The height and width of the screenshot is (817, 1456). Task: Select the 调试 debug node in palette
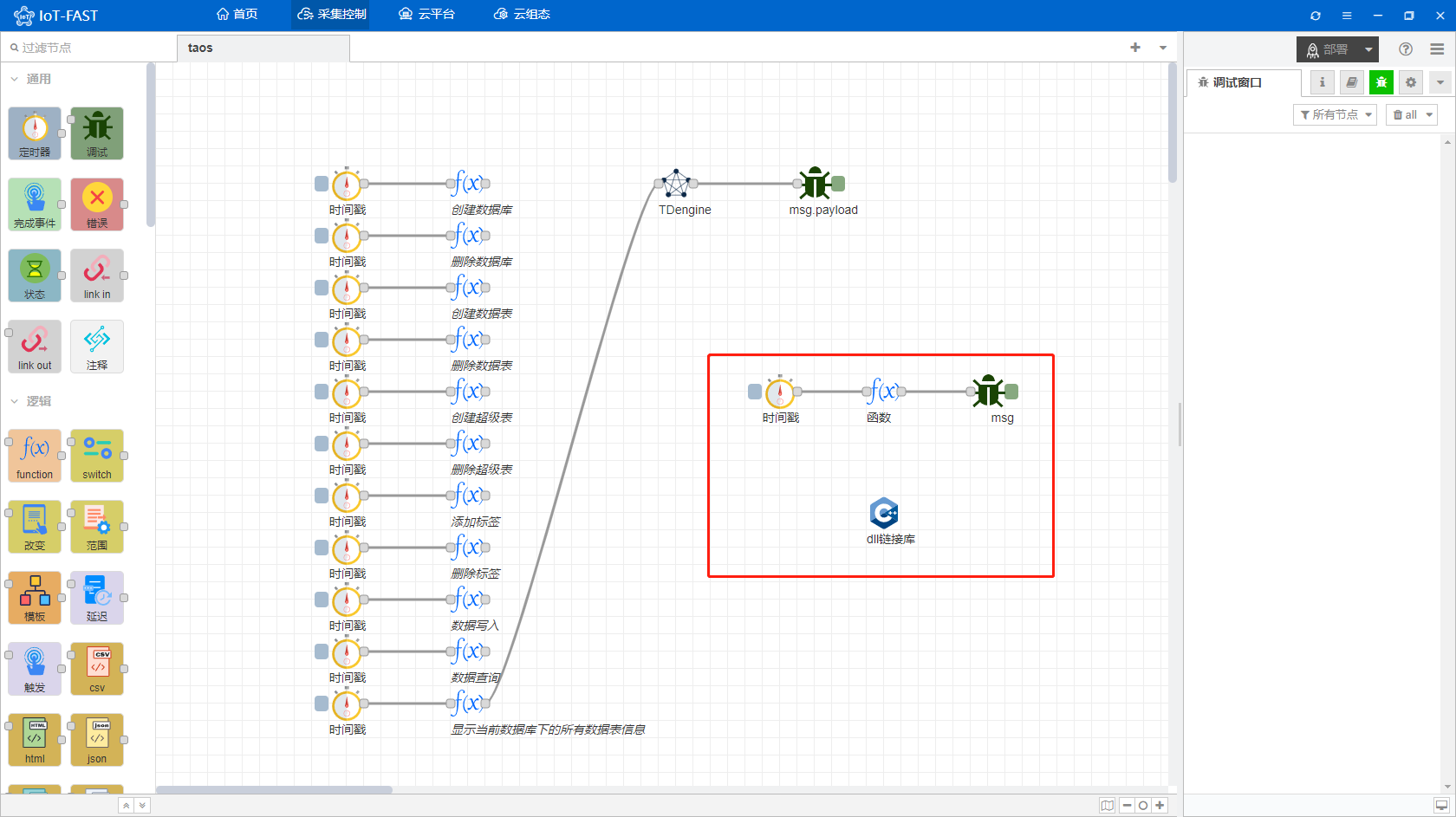pos(97,133)
